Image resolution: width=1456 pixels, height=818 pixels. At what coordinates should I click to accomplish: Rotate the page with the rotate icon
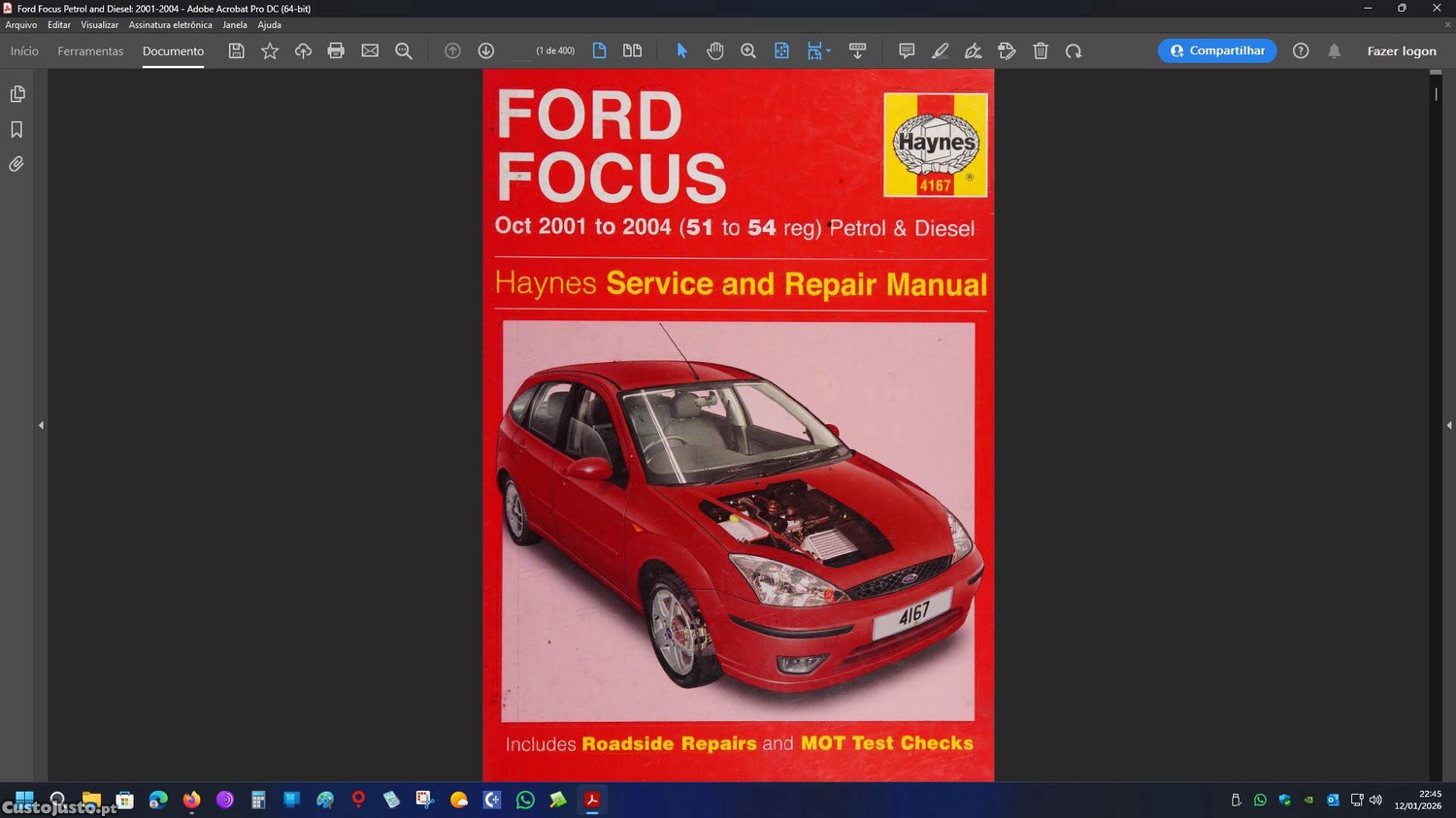point(1074,51)
